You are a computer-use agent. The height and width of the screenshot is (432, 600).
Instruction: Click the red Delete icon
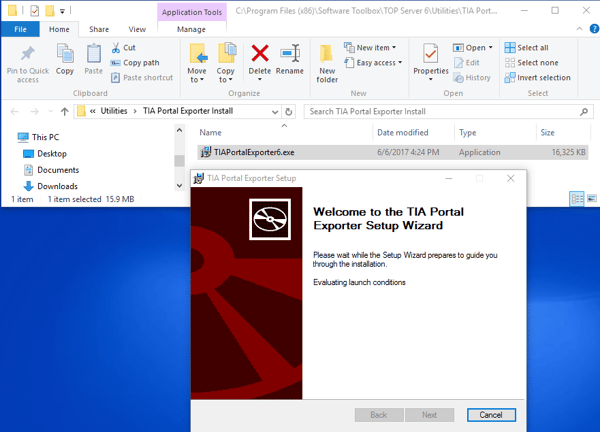click(260, 54)
